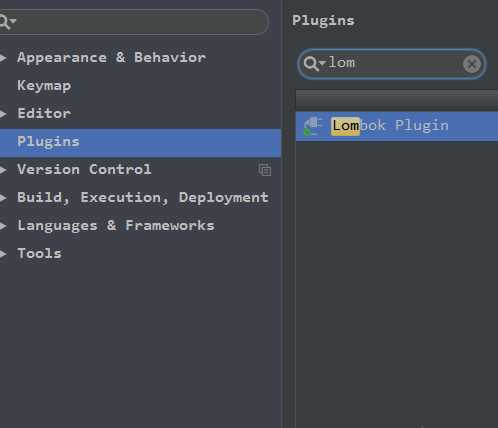Expand Build, Execution, Deployment arrow
Screen dimensions: 498x428
pyautogui.click(x=3, y=198)
